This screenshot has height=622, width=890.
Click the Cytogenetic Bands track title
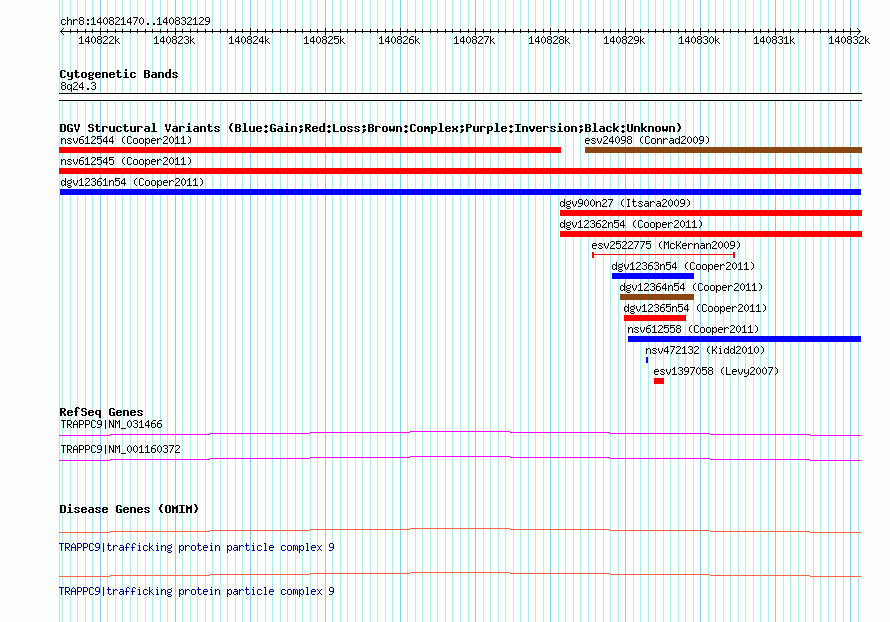pos(119,74)
